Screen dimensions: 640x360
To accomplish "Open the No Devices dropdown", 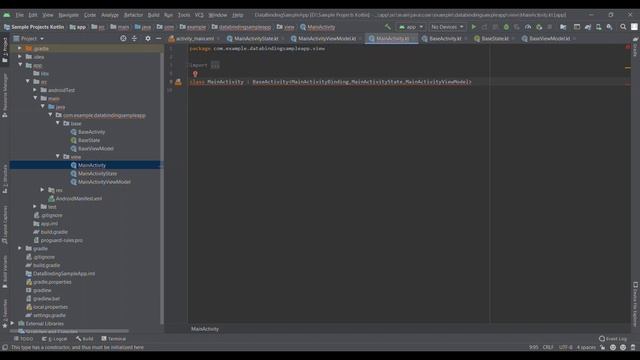I will (447, 27).
